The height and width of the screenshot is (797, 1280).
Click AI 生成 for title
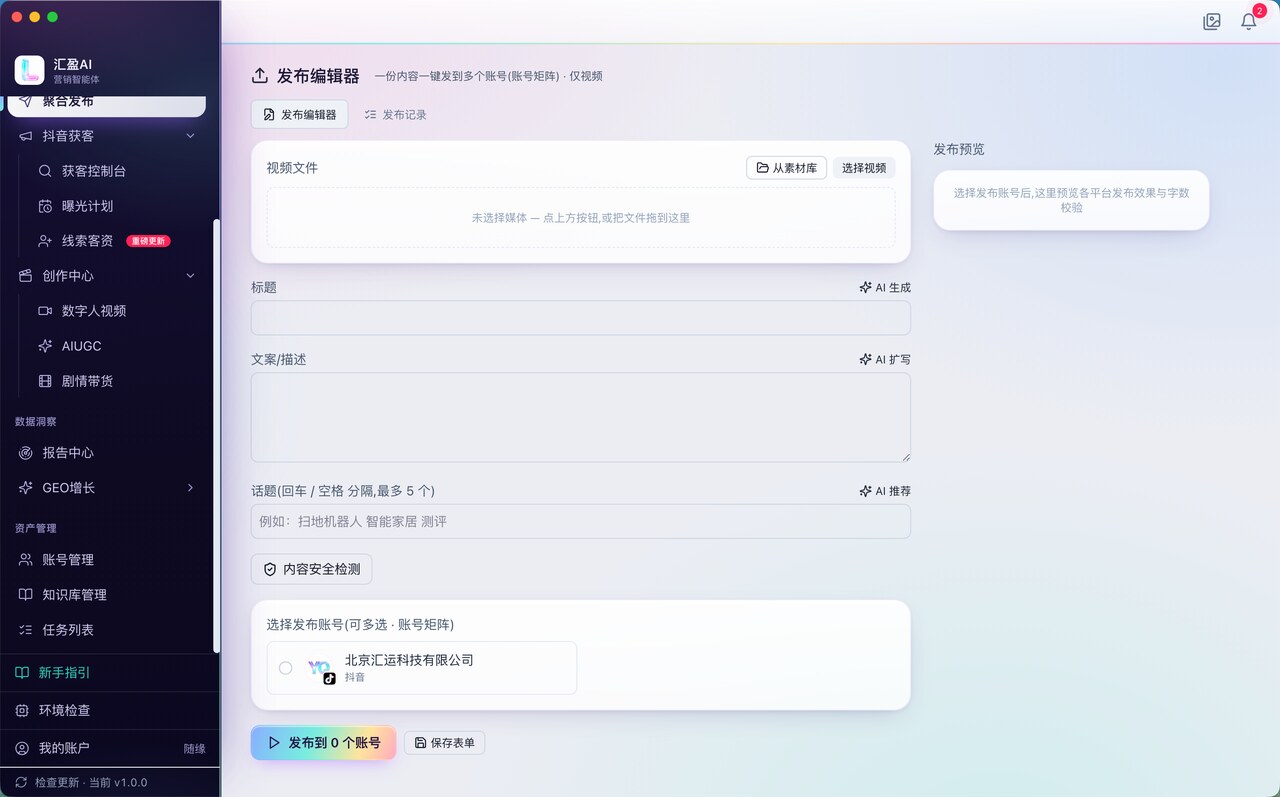click(x=885, y=288)
